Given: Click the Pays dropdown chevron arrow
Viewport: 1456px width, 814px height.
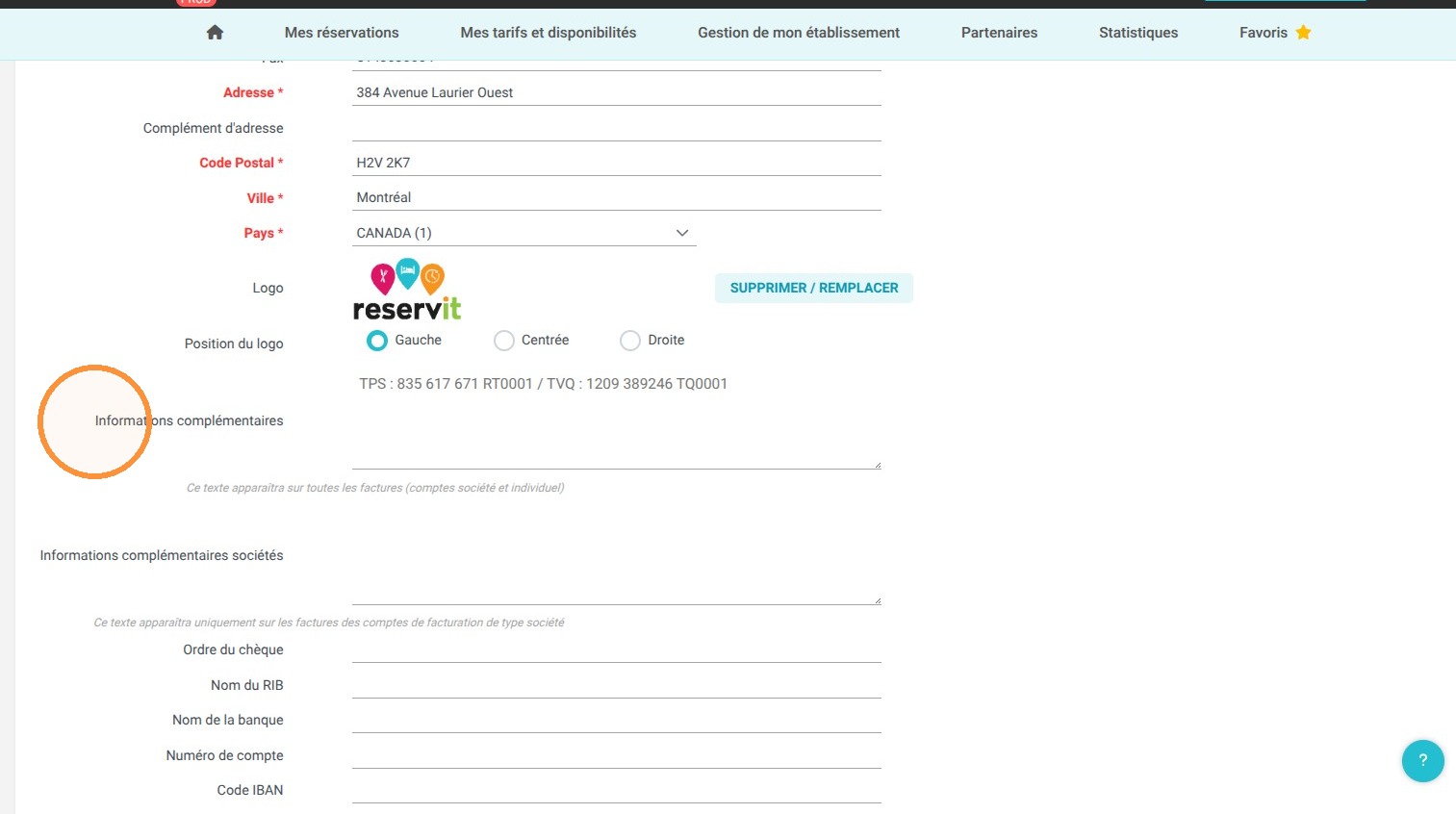Looking at the screenshot, I should point(682,233).
